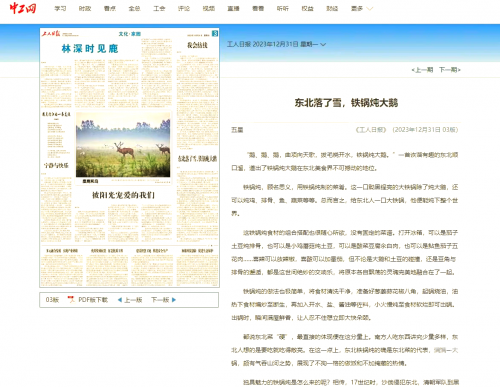
Task: Click the 工人日报 masthead on newspaper page
Action: tap(51, 33)
